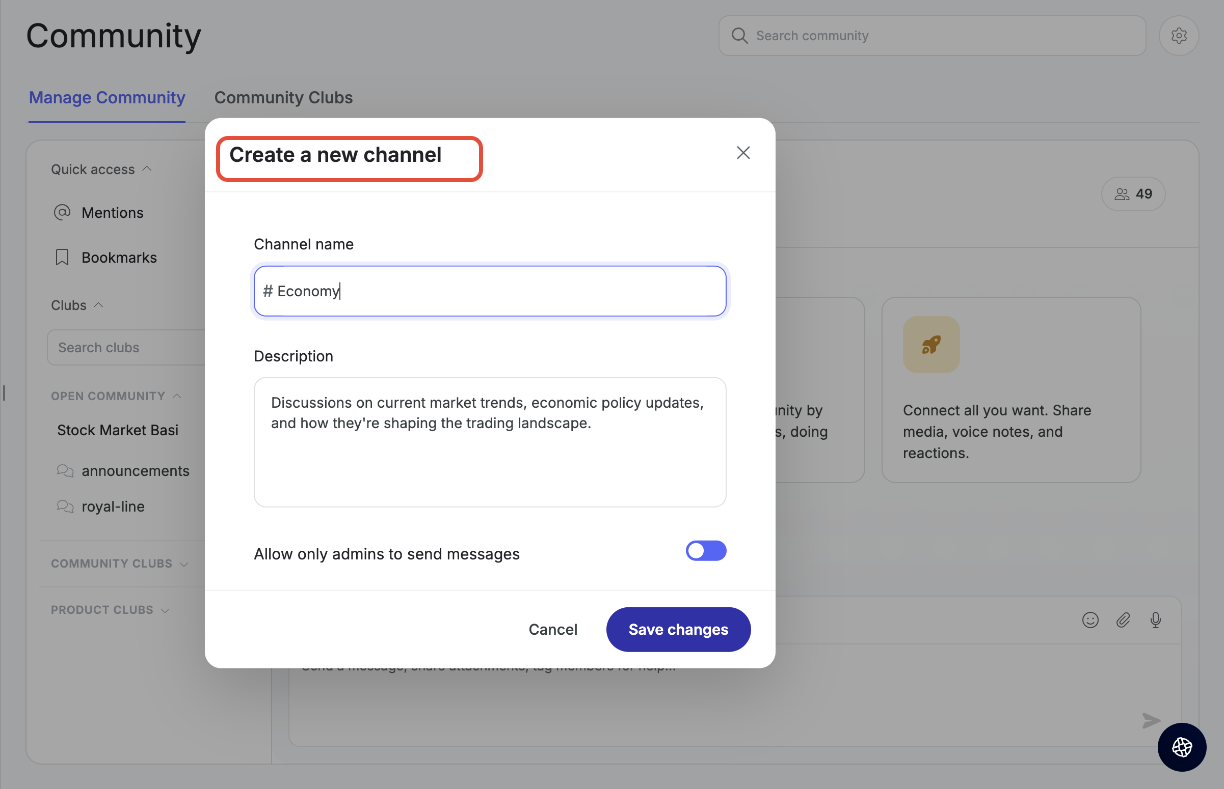Click the microphone voice note icon
Screen dimensions: 1224x789
tap(1156, 620)
